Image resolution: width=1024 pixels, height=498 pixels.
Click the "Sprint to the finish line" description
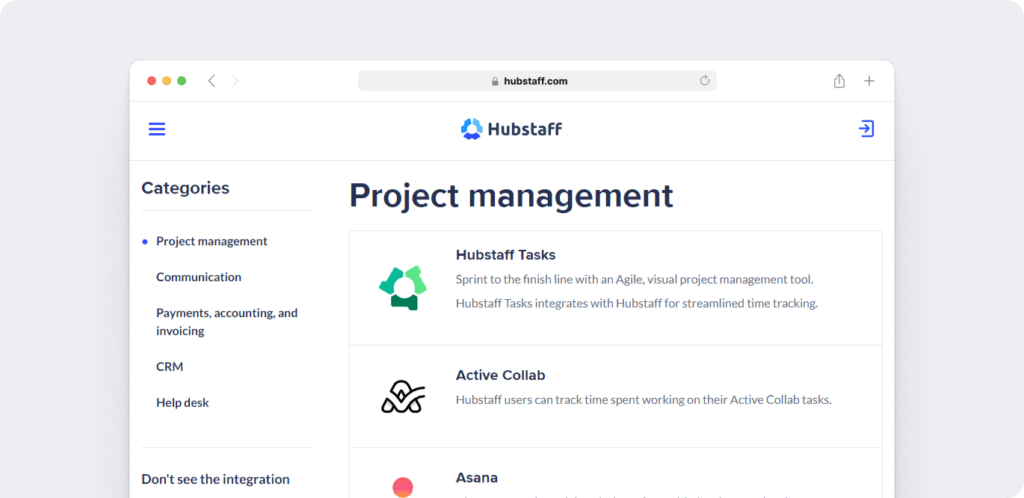(634, 279)
